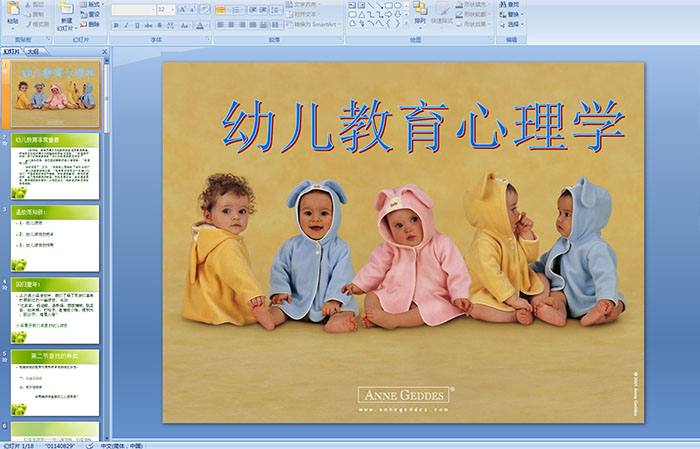This screenshot has height=449, width=700.
Task: Clear all formatting icon
Action: point(204,9)
